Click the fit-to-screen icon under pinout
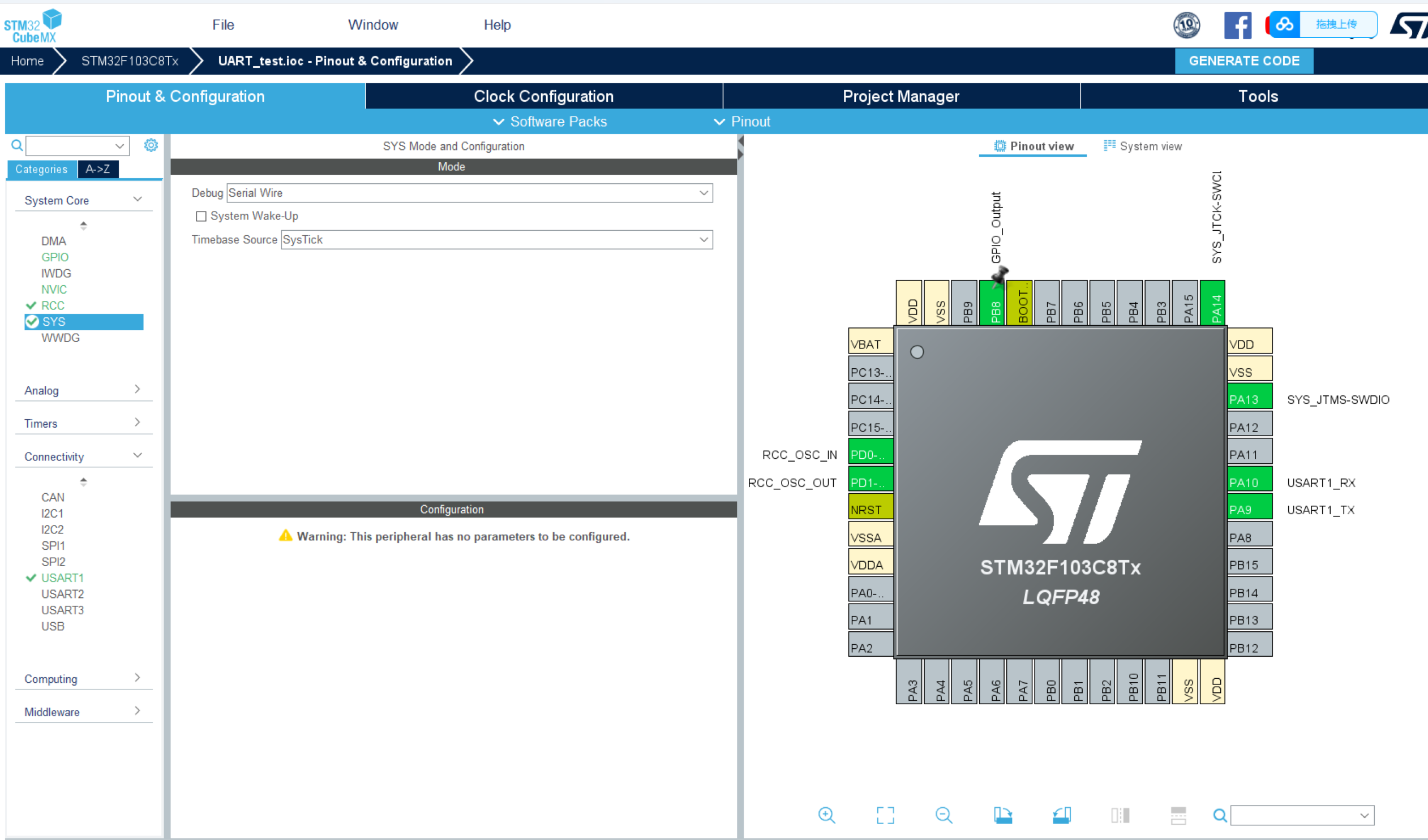This screenshot has height=840, width=1428. pyautogui.click(x=885, y=815)
